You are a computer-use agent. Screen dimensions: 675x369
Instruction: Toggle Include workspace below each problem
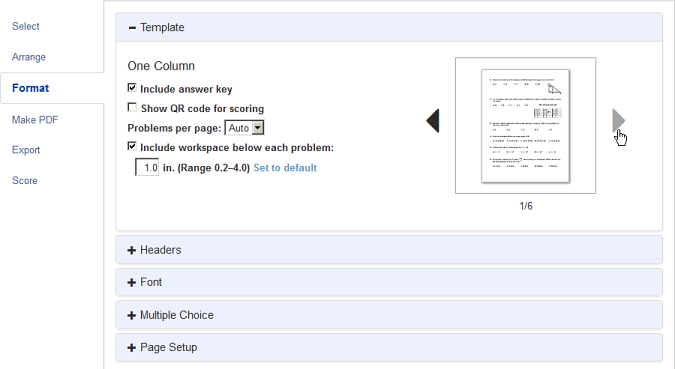pyautogui.click(x=132, y=146)
